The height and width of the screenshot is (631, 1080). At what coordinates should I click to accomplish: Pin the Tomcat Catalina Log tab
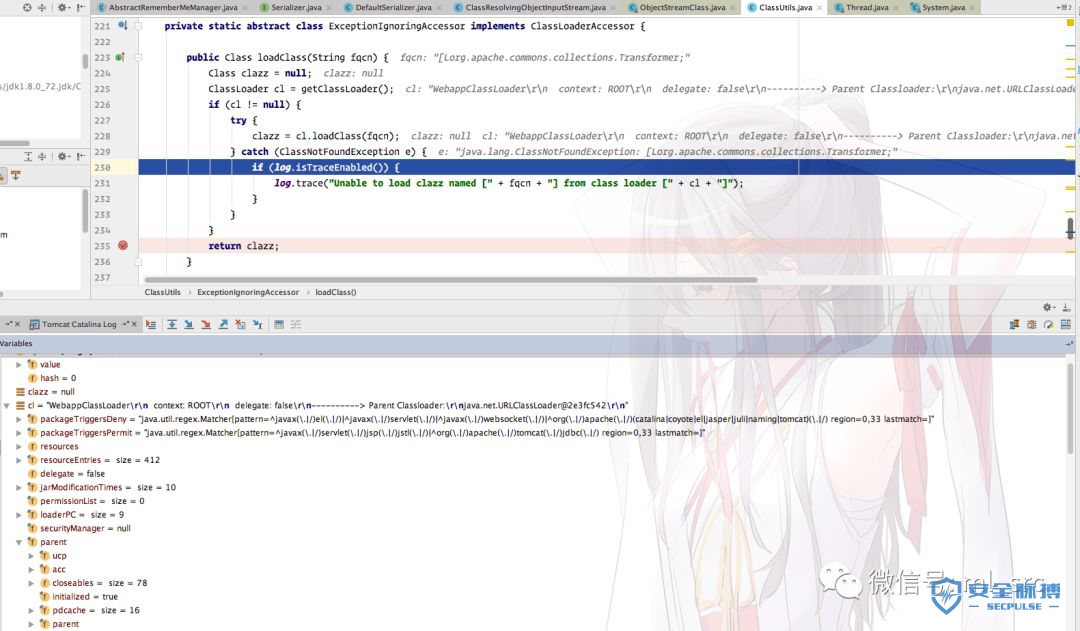[125, 324]
